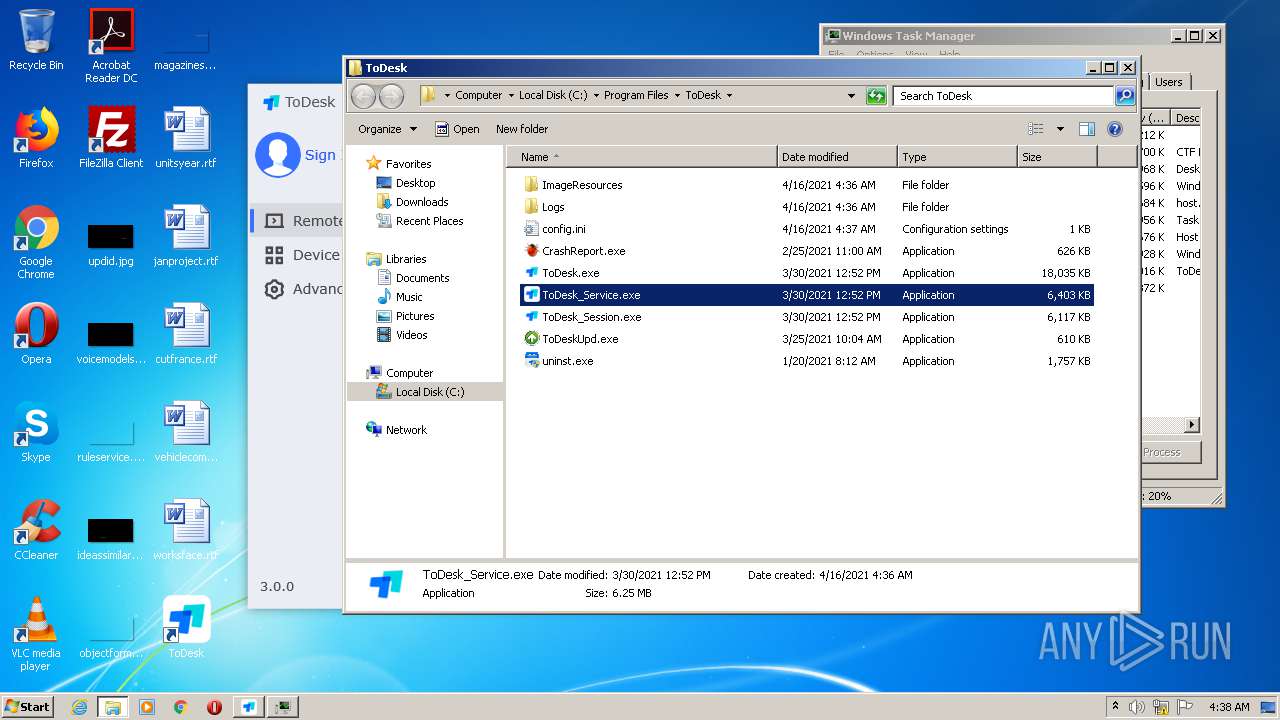This screenshot has height=720, width=1280.
Task: Select the Opera desktop shortcut
Action: coord(36,334)
